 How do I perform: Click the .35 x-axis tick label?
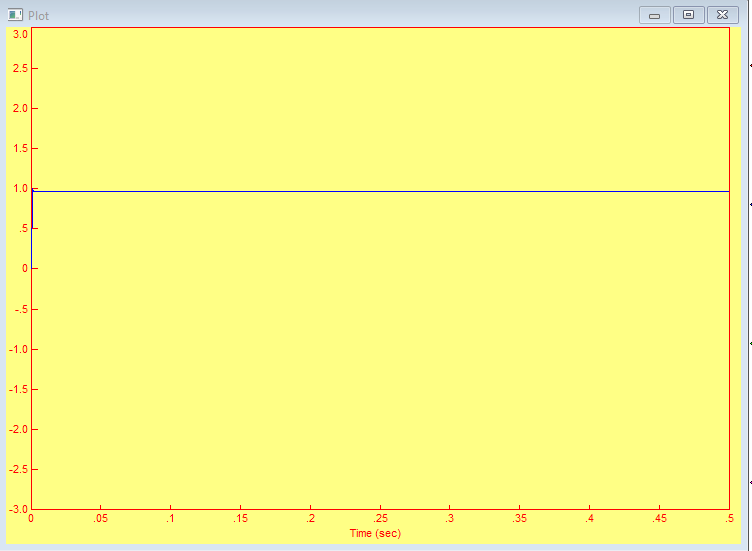[519, 518]
